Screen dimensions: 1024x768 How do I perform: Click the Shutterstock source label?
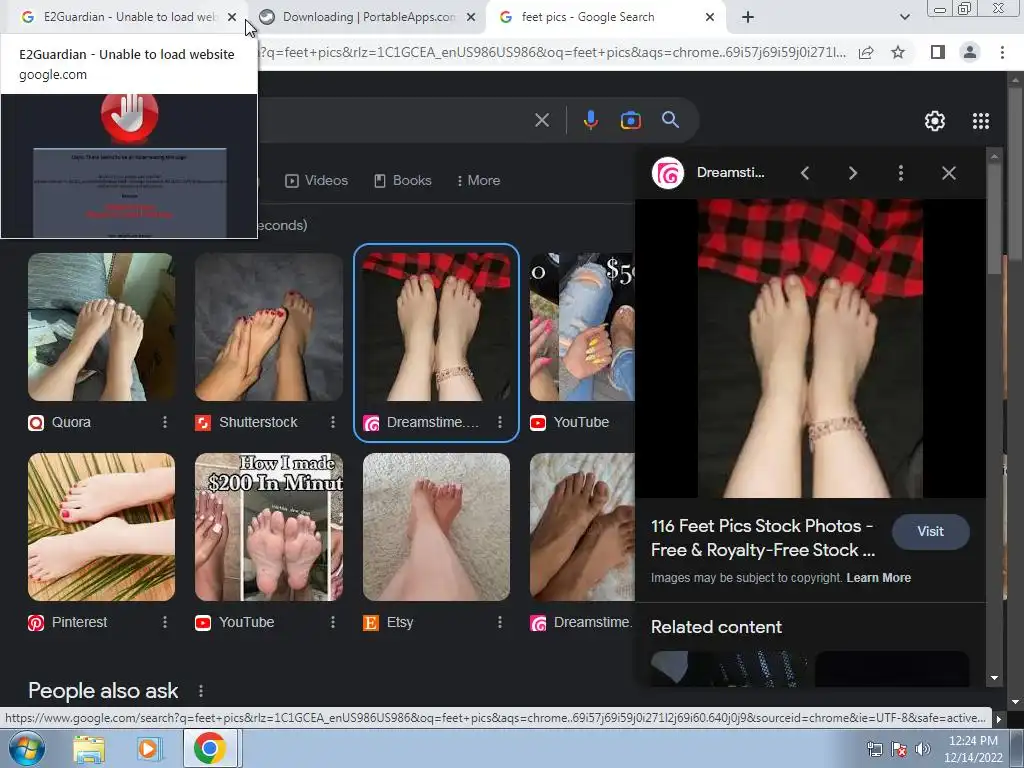point(258,423)
